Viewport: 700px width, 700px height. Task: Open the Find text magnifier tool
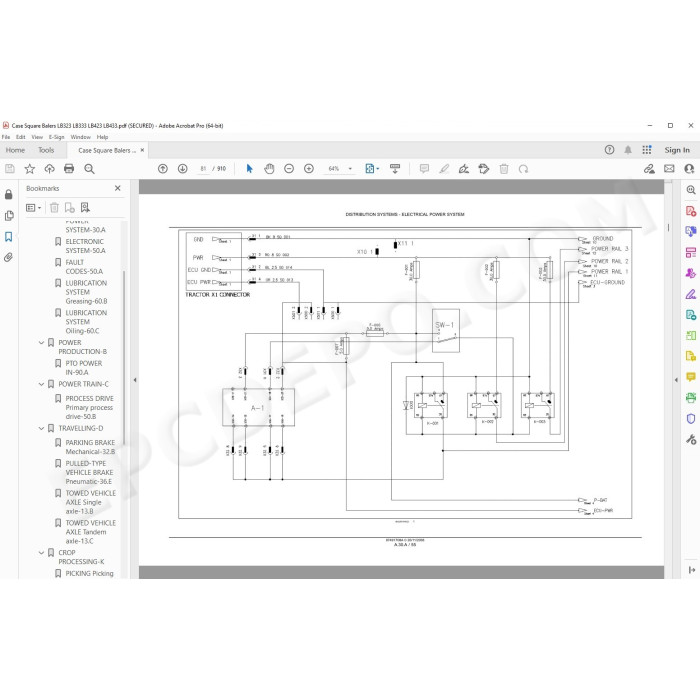89,169
